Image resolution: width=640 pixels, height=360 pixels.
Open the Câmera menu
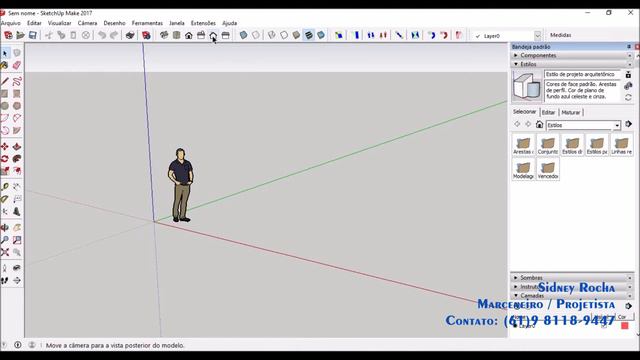[87, 23]
